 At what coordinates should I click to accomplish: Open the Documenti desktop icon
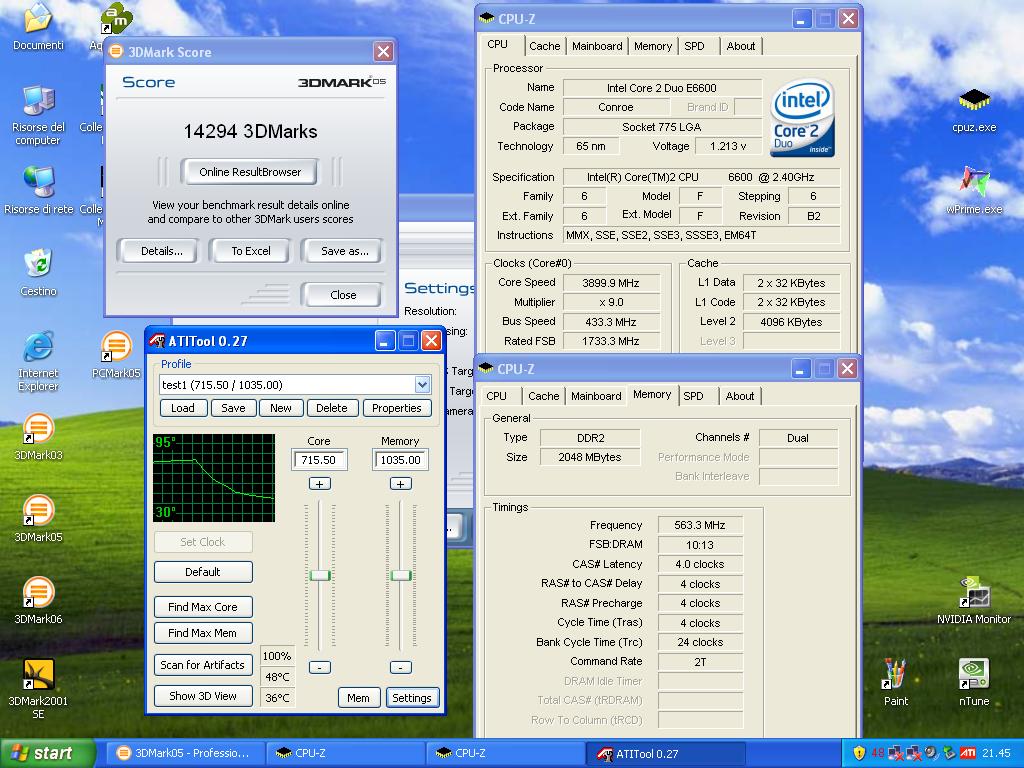point(38,26)
